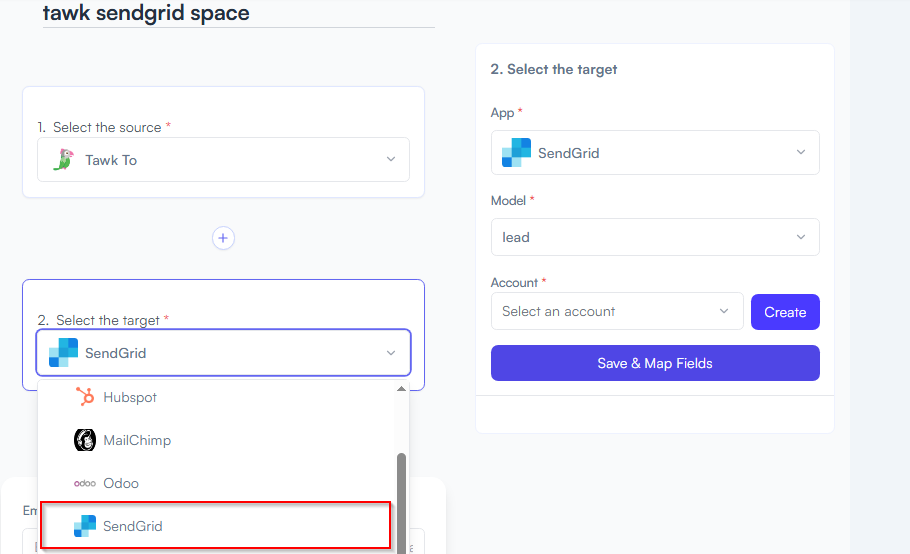Click the title field tawk sendgrid space
This screenshot has width=910, height=554.
pos(239,13)
